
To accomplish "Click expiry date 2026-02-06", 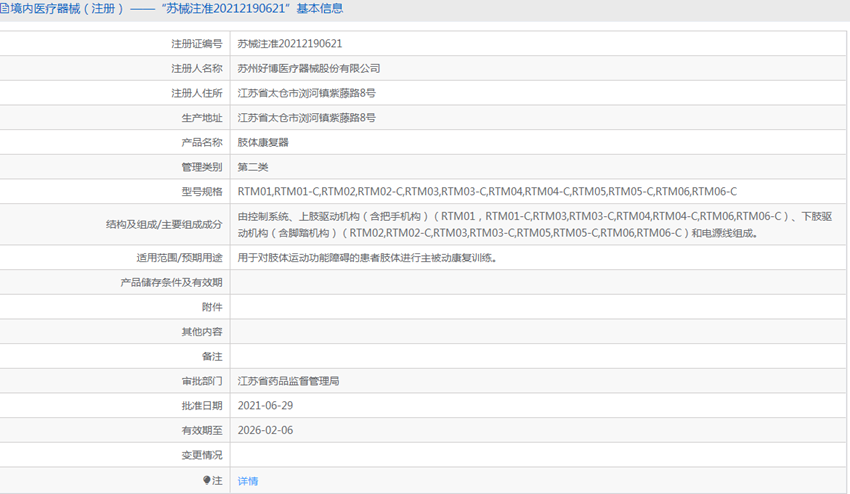I will point(265,431).
